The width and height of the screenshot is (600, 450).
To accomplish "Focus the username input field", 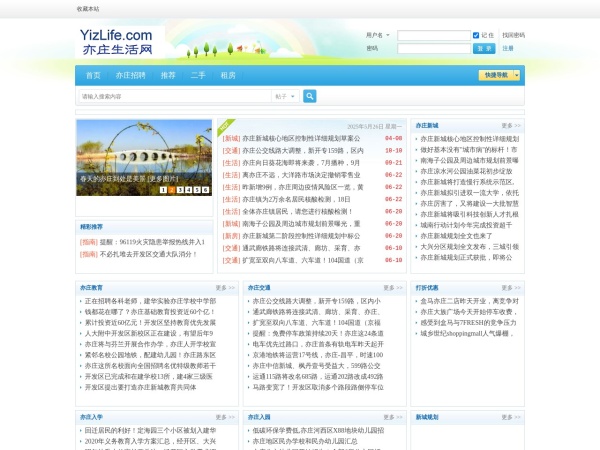I will pyautogui.click(x=434, y=35).
